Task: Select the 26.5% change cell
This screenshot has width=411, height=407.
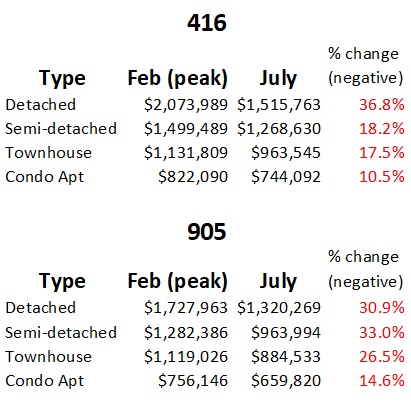Action: tap(382, 357)
